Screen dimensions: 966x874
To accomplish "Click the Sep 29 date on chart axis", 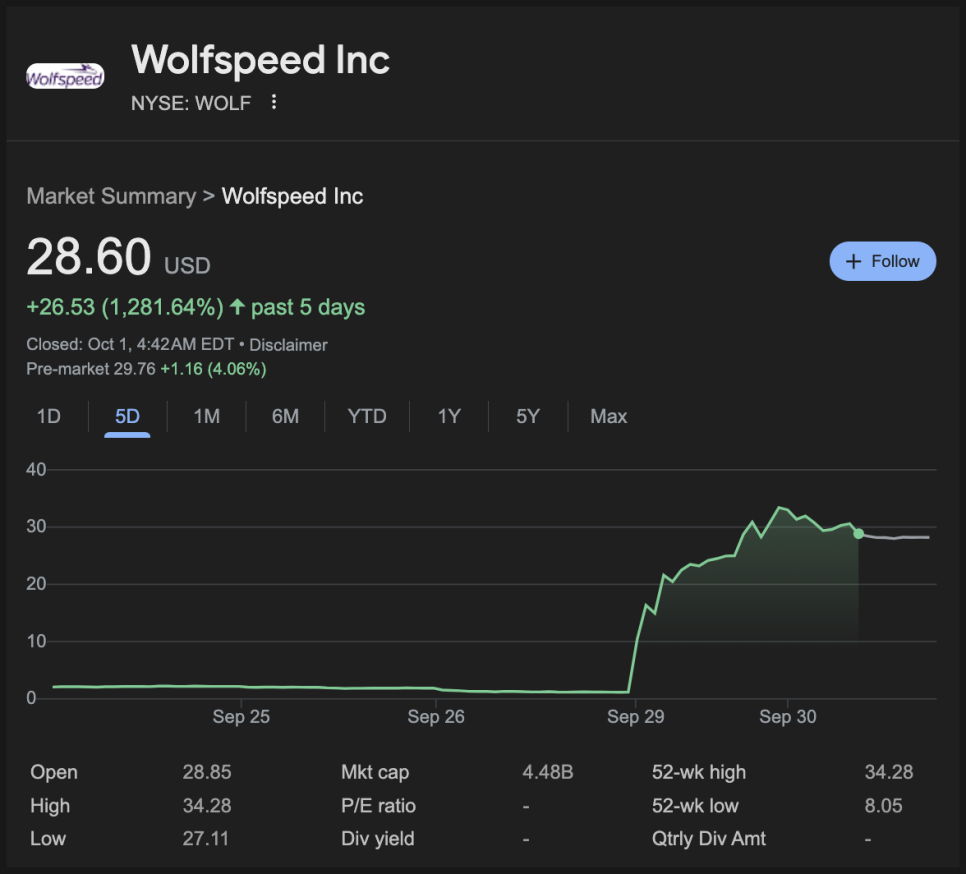I will tap(636, 717).
